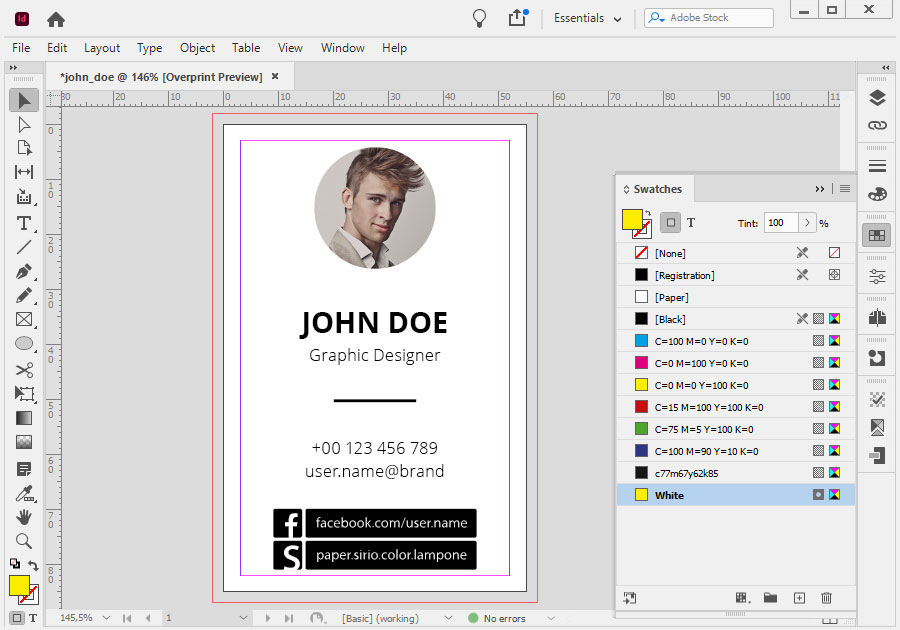Open the Window menu

click(343, 48)
